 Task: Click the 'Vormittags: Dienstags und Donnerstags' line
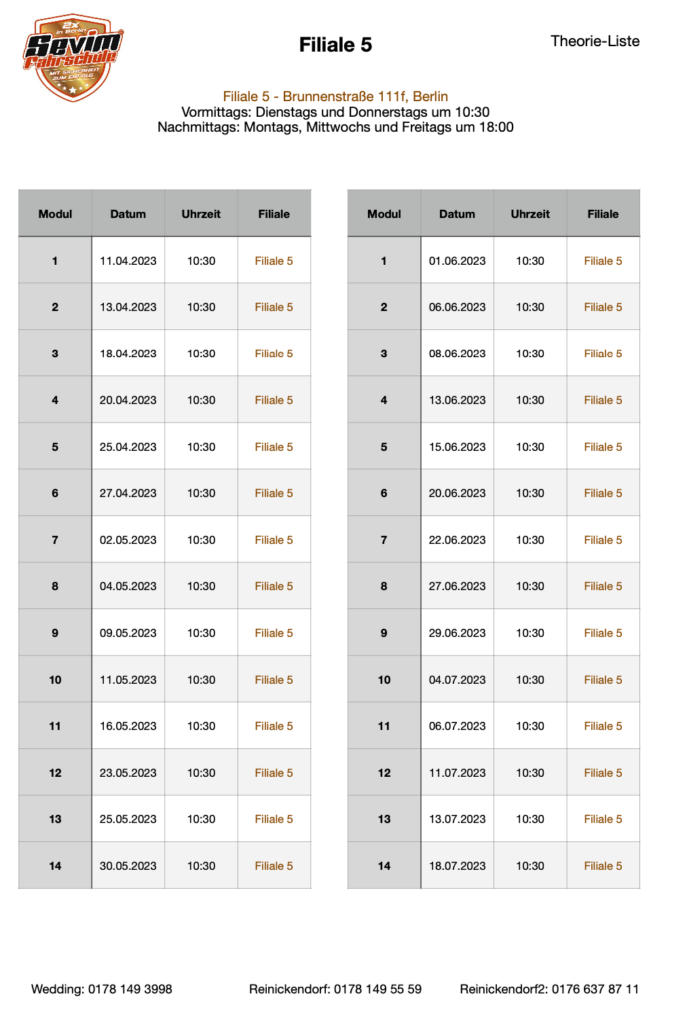click(335, 112)
